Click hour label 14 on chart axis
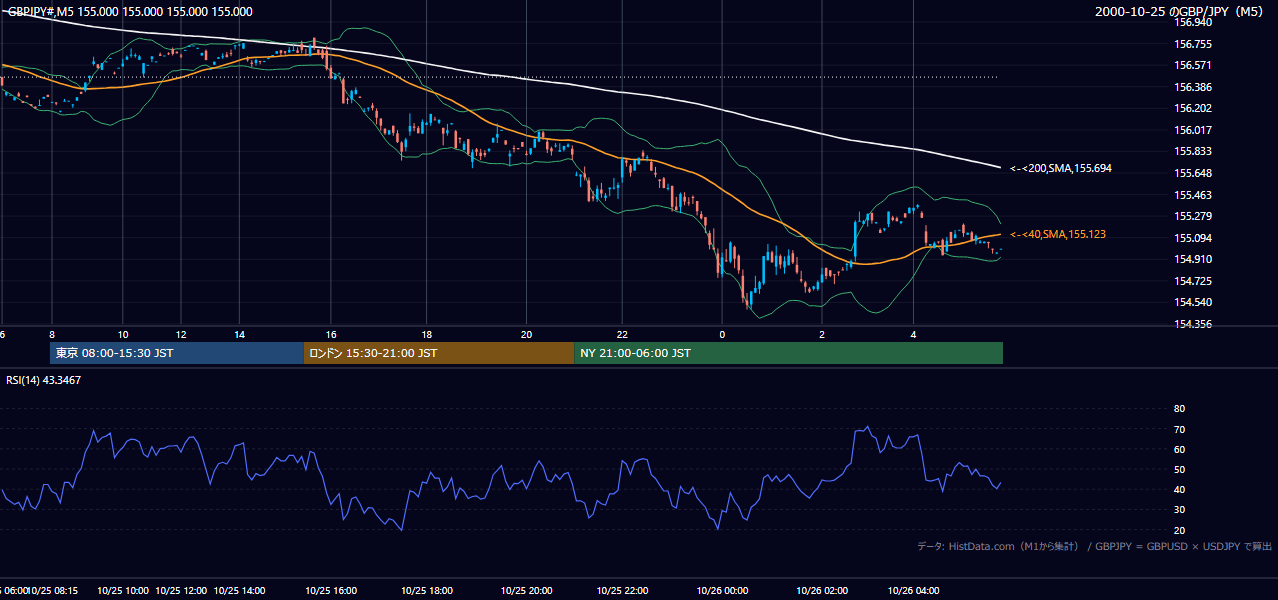The width and height of the screenshot is (1278, 600). [x=240, y=334]
